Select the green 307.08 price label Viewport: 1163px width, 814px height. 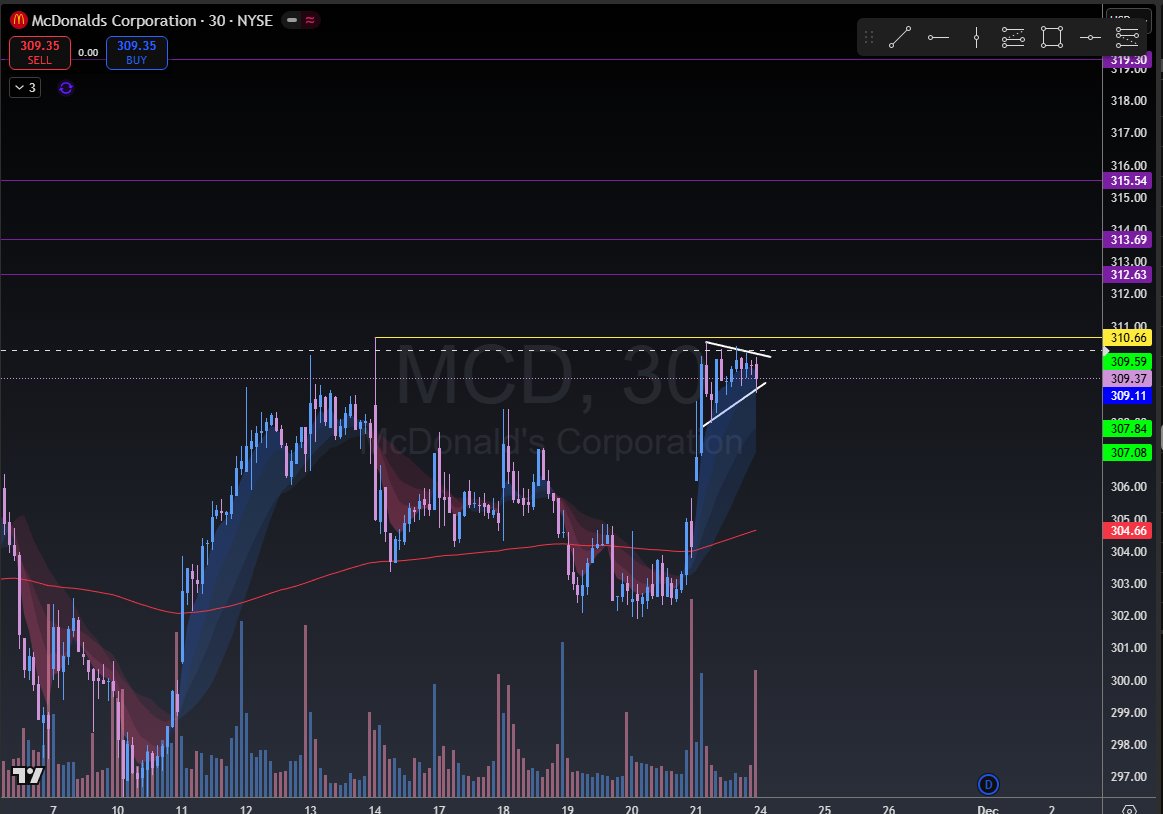[x=1128, y=453]
